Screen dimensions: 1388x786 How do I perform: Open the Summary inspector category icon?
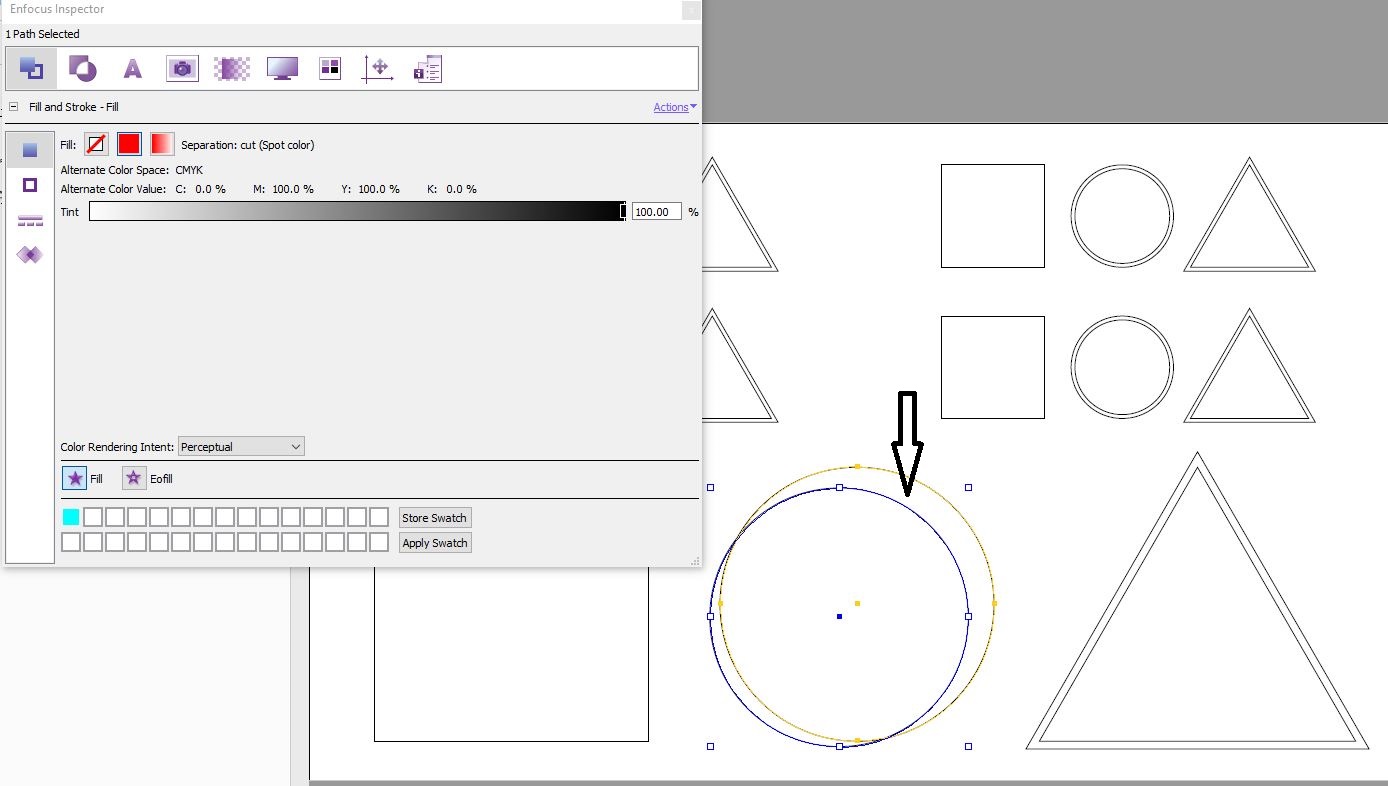tap(428, 68)
